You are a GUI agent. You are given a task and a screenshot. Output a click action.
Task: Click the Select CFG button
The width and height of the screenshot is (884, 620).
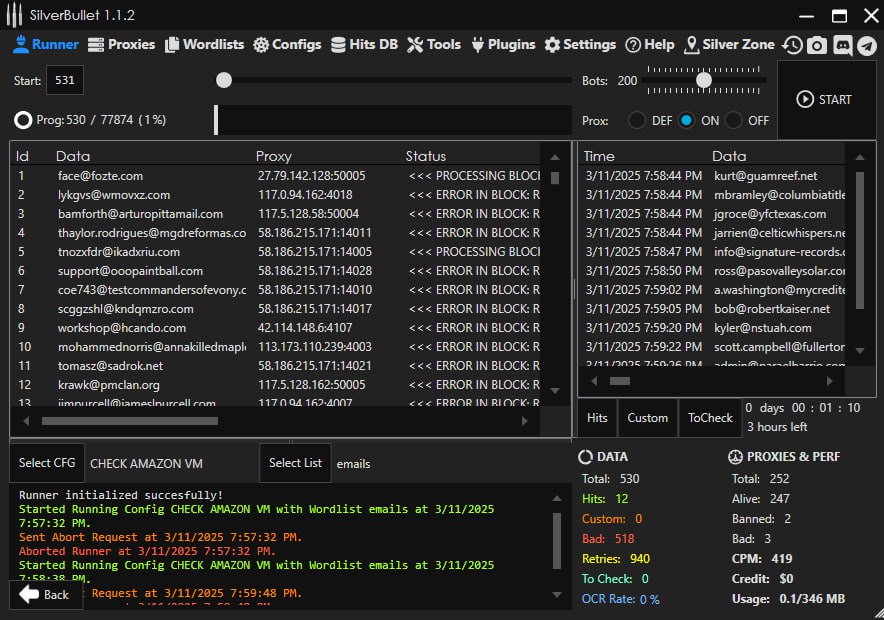coord(47,463)
